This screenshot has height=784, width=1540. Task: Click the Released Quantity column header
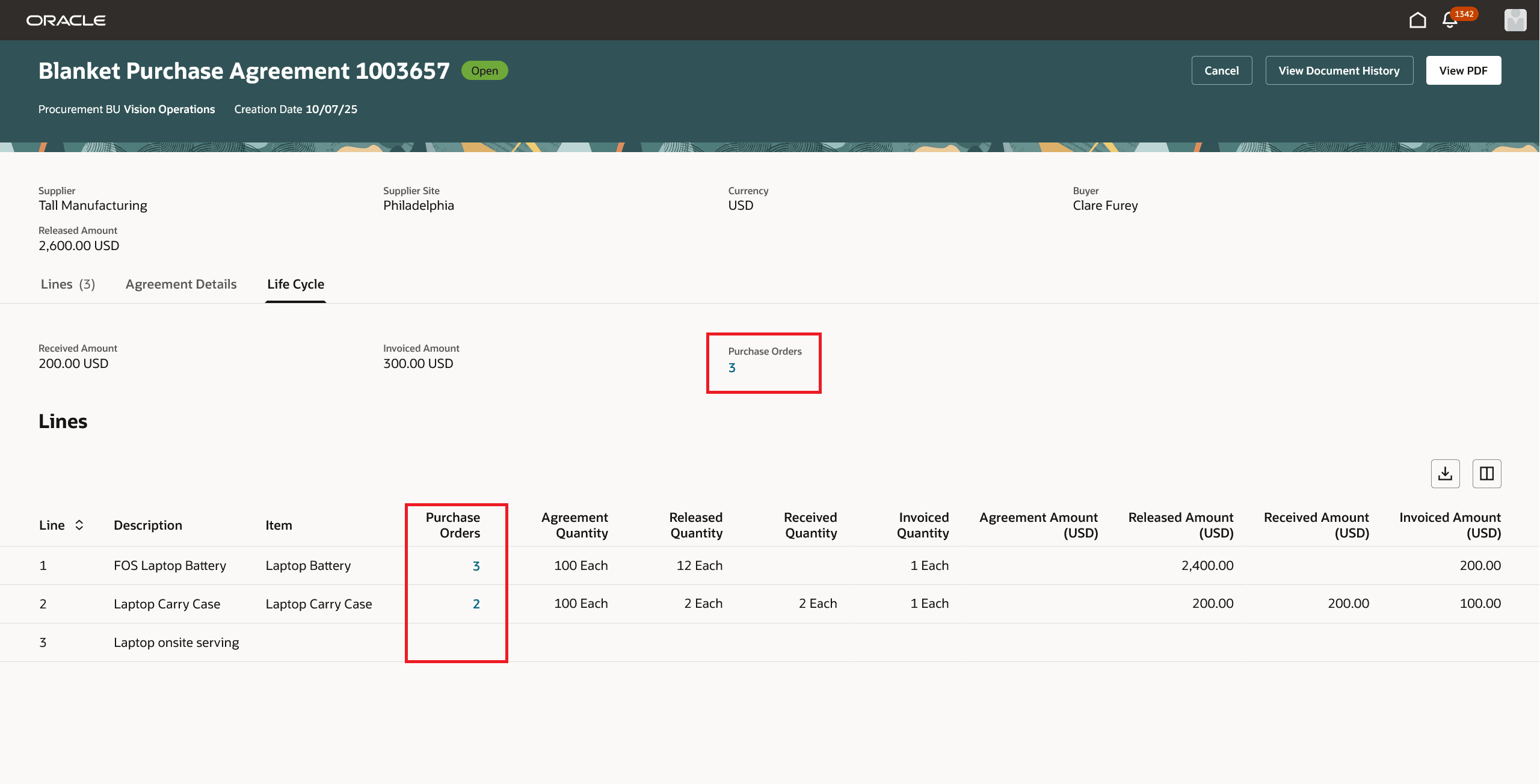tap(696, 525)
